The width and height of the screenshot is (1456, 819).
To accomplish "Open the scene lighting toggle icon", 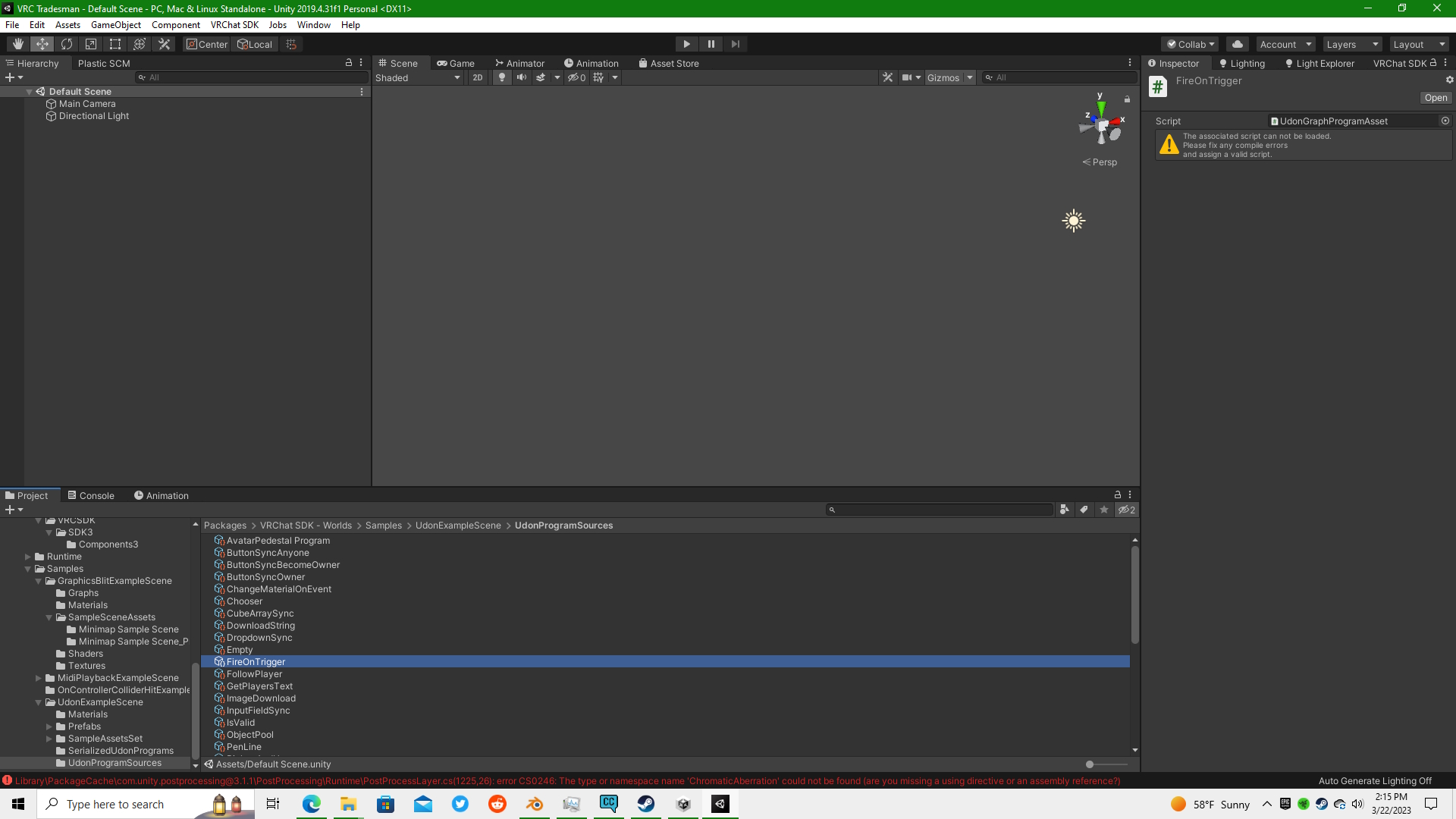I will click(501, 77).
